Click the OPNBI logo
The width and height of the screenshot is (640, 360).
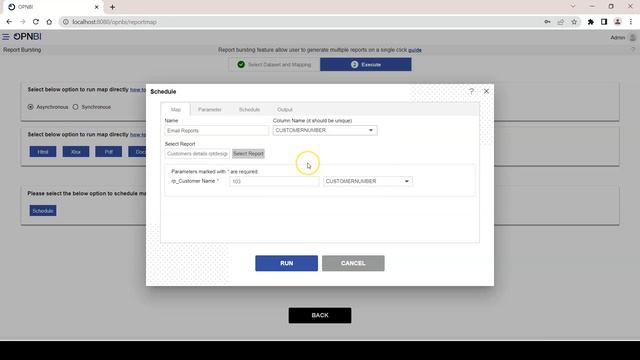click(x=27, y=37)
